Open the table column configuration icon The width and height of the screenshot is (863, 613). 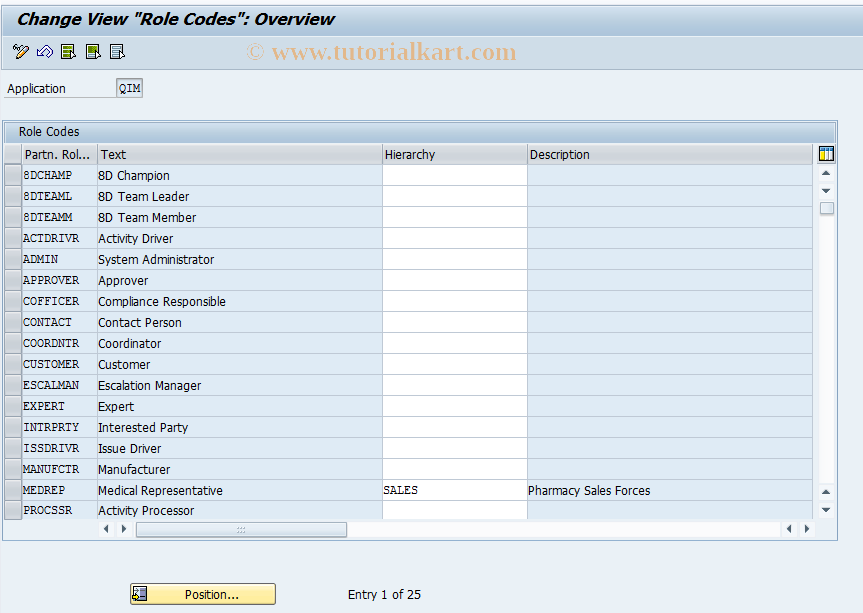tap(824, 153)
